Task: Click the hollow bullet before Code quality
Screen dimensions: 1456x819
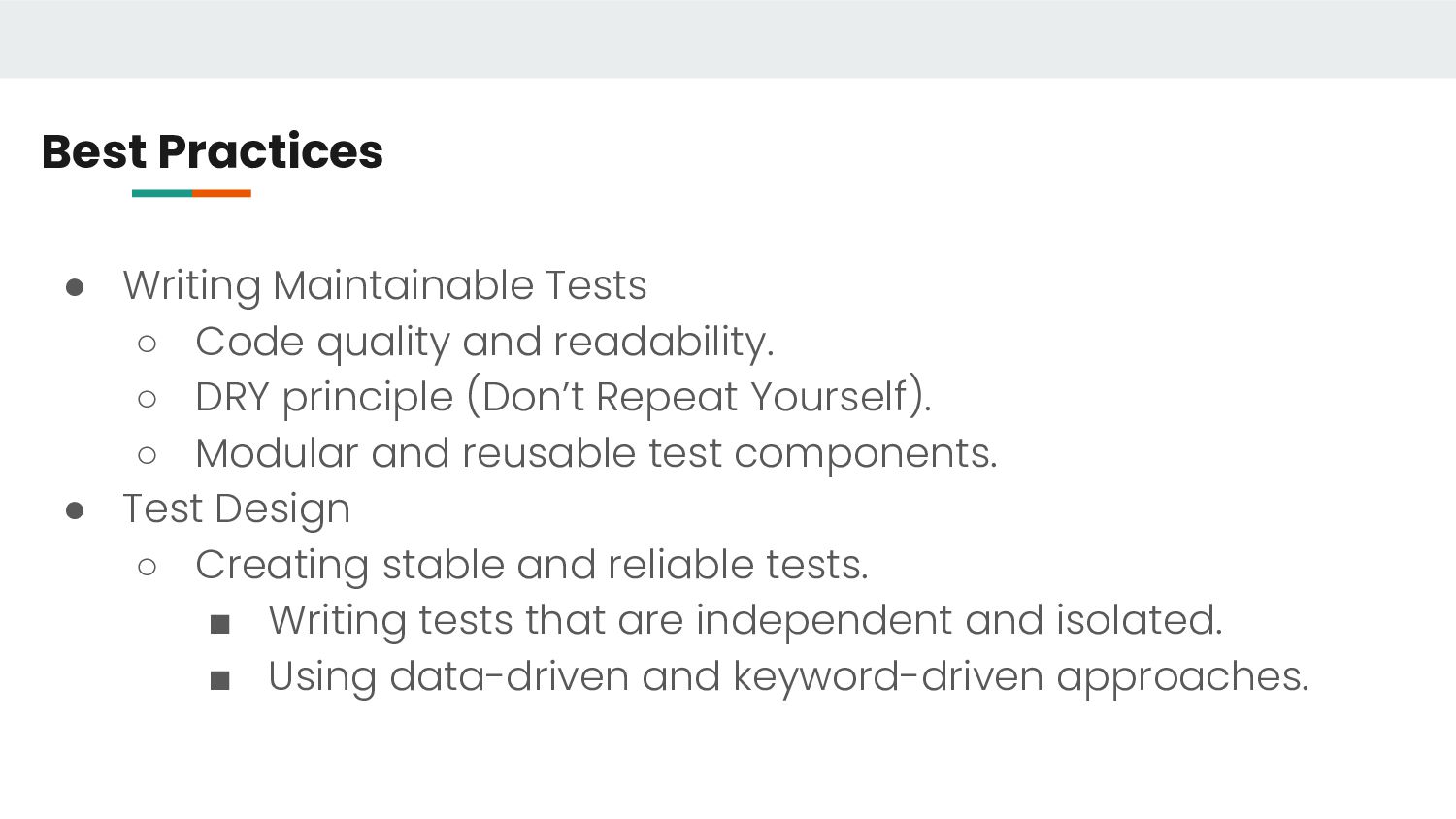Action: point(148,344)
